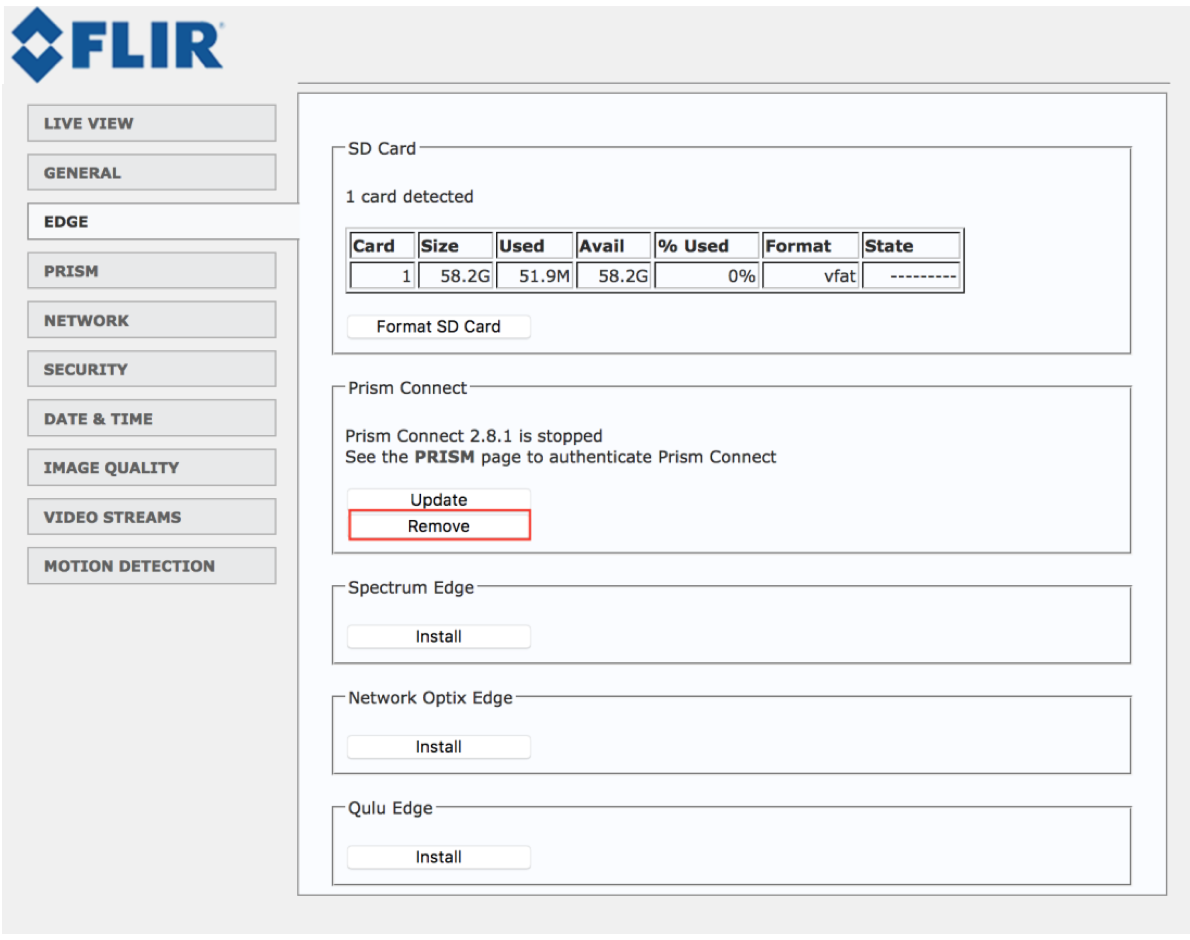Click the dashed State value cell
The image size is (1190, 940).
pos(911,275)
